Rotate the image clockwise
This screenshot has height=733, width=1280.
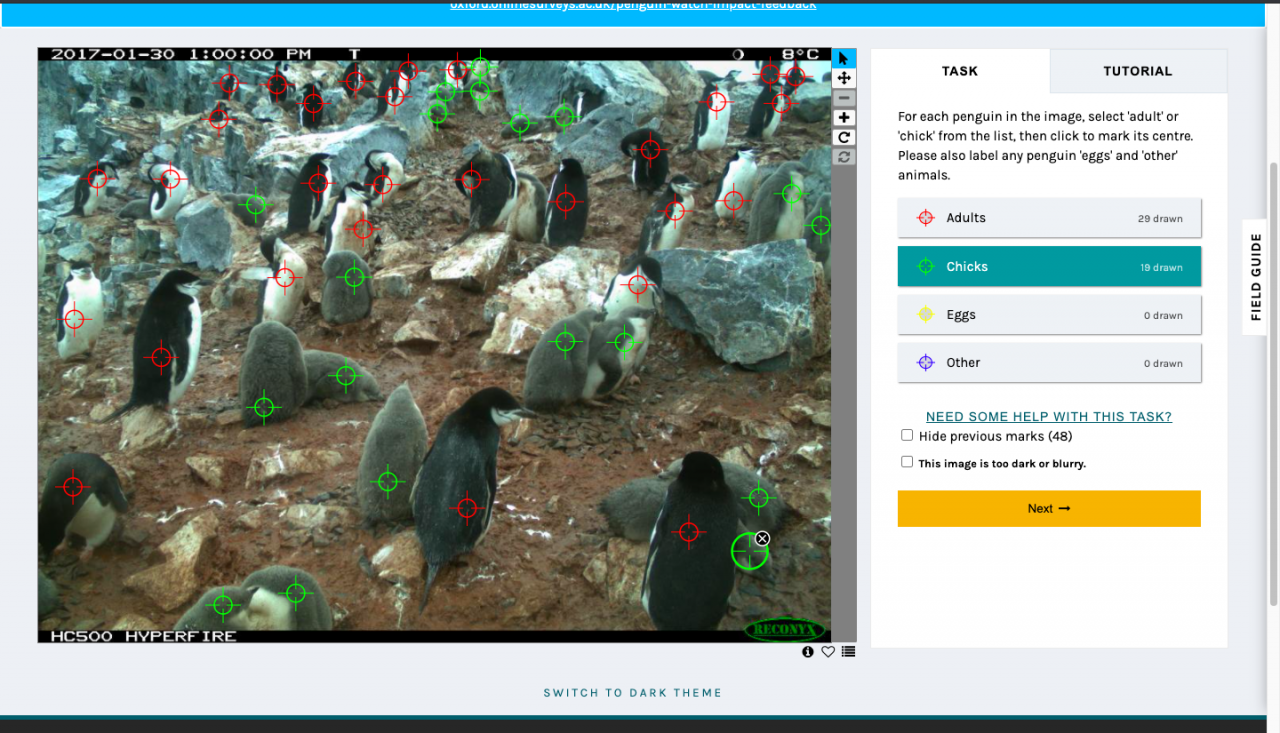point(844,138)
